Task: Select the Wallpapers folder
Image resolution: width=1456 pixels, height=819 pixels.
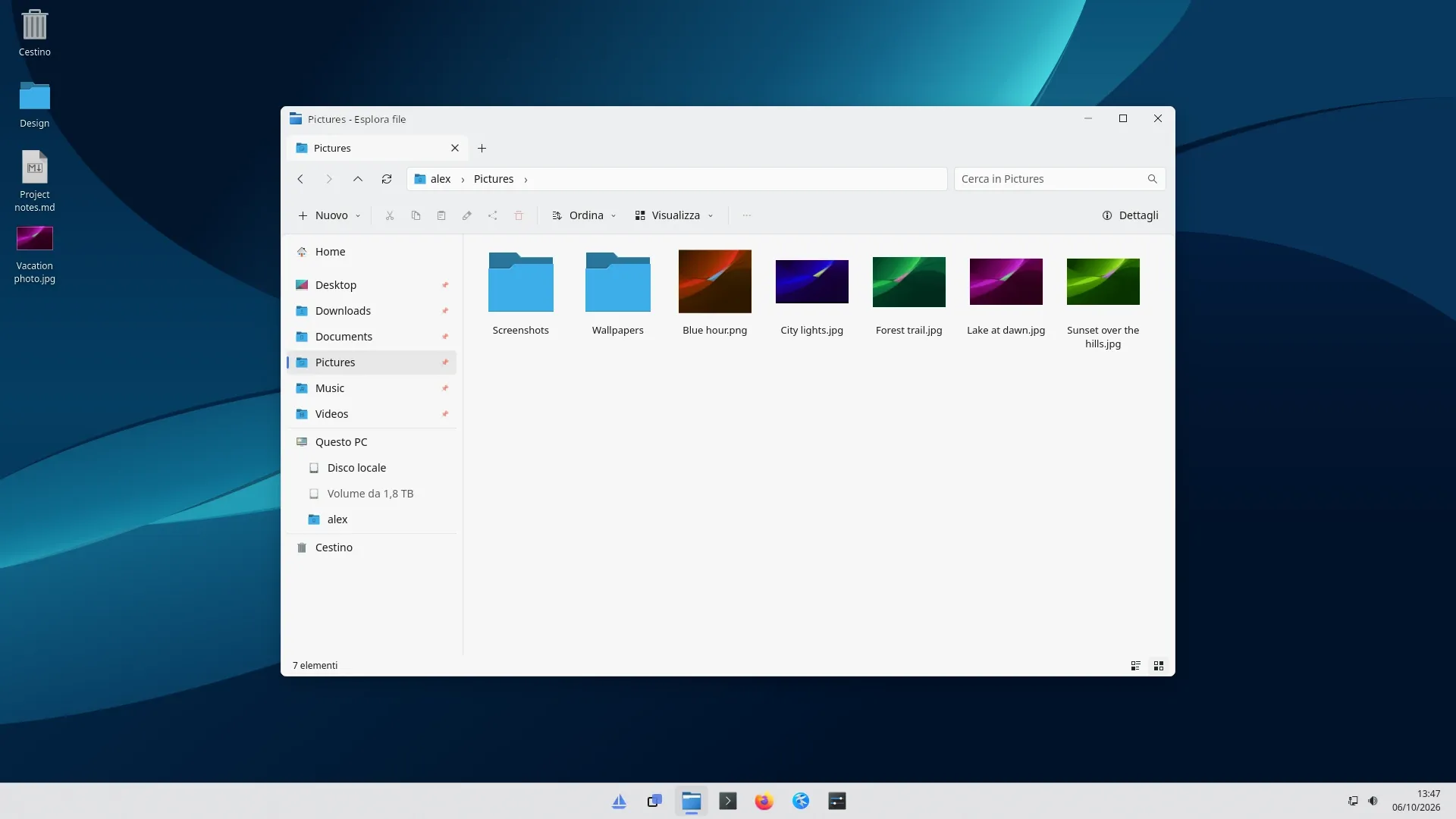Action: point(618,294)
